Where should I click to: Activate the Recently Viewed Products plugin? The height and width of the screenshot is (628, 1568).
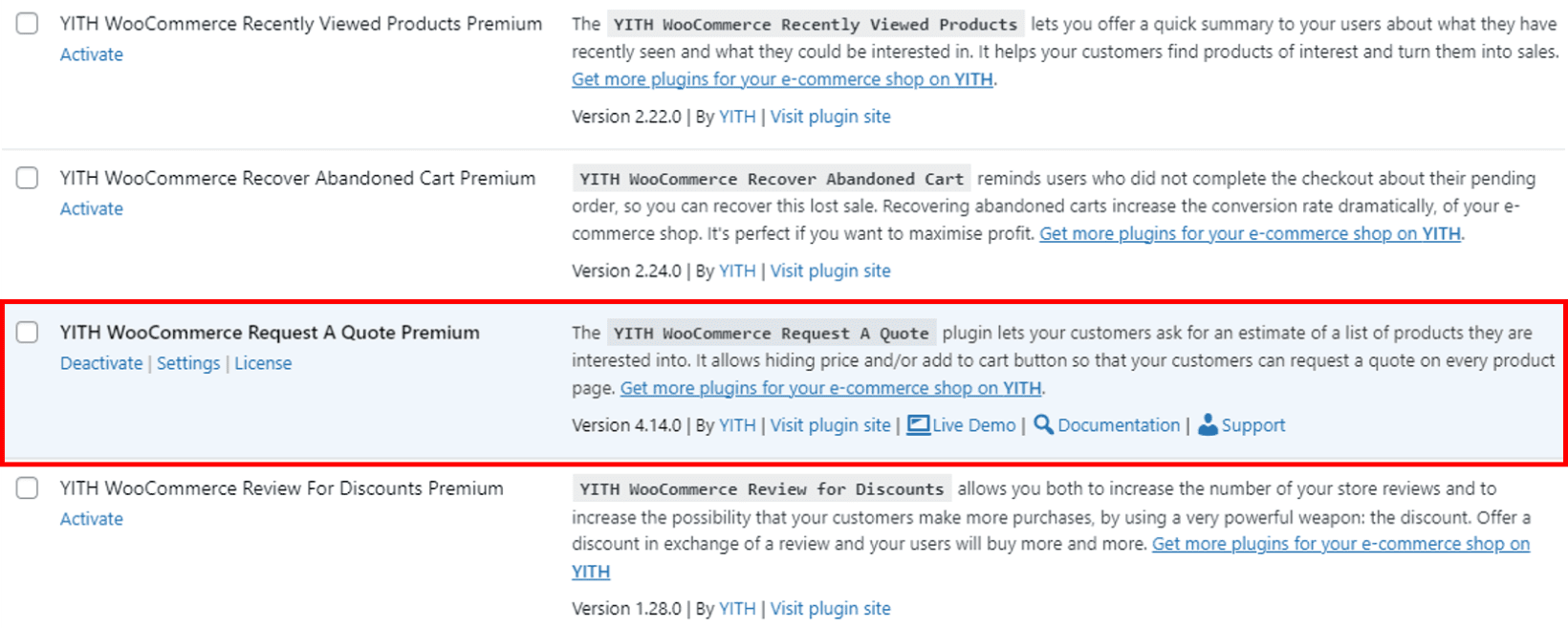pyautogui.click(x=91, y=54)
